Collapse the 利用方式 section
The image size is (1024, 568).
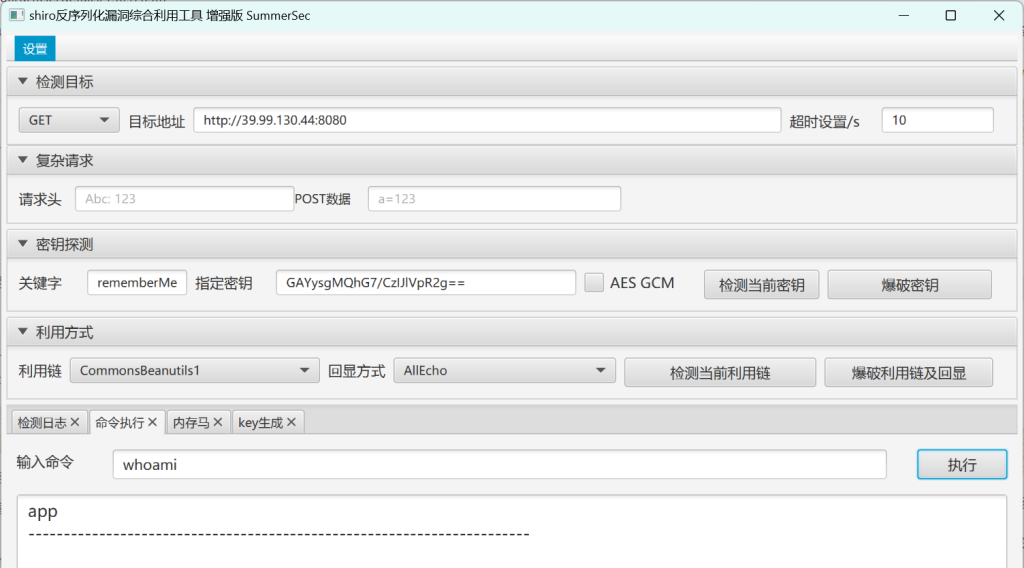23,333
